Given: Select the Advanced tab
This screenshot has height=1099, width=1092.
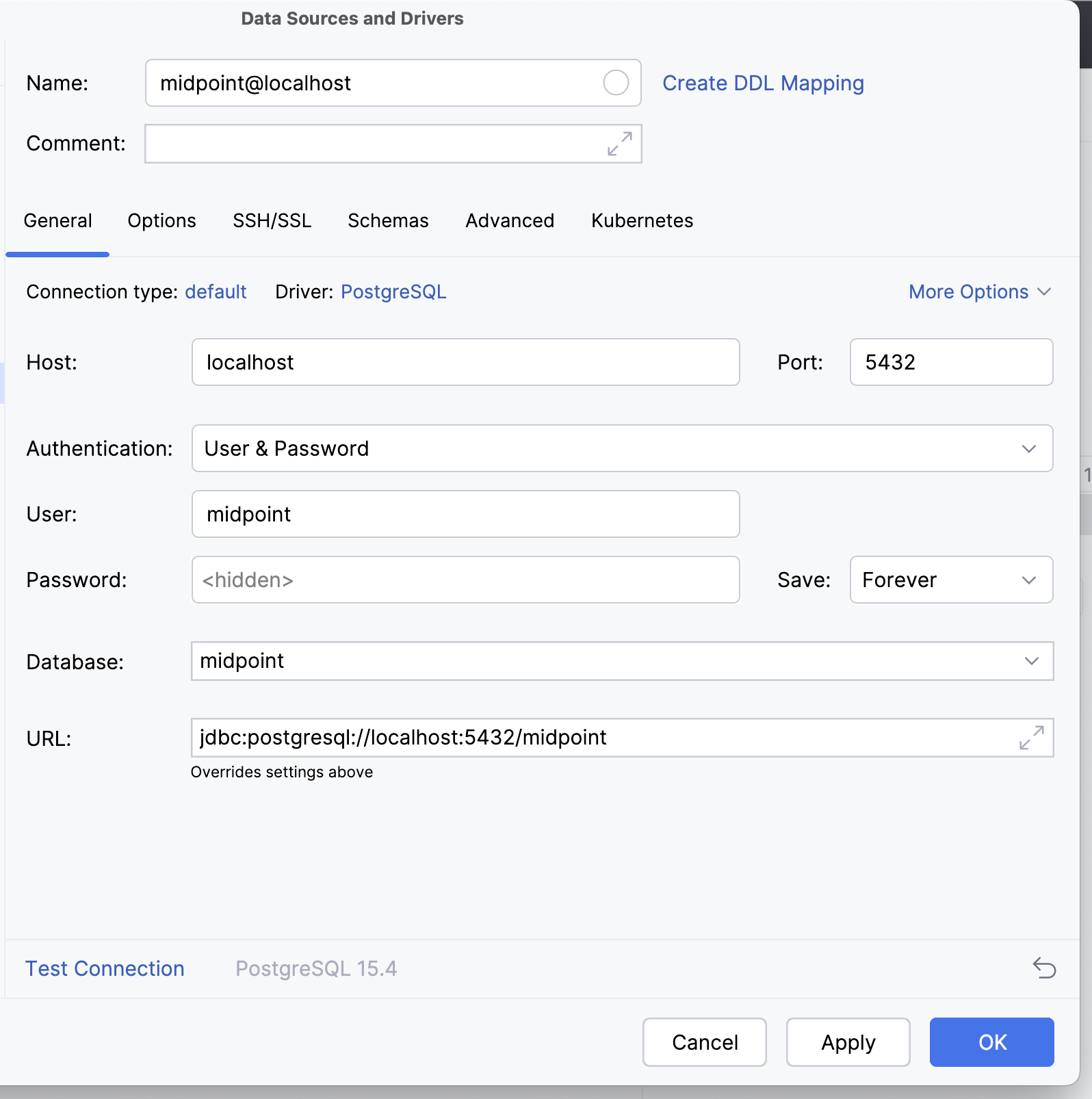Looking at the screenshot, I should (x=510, y=221).
